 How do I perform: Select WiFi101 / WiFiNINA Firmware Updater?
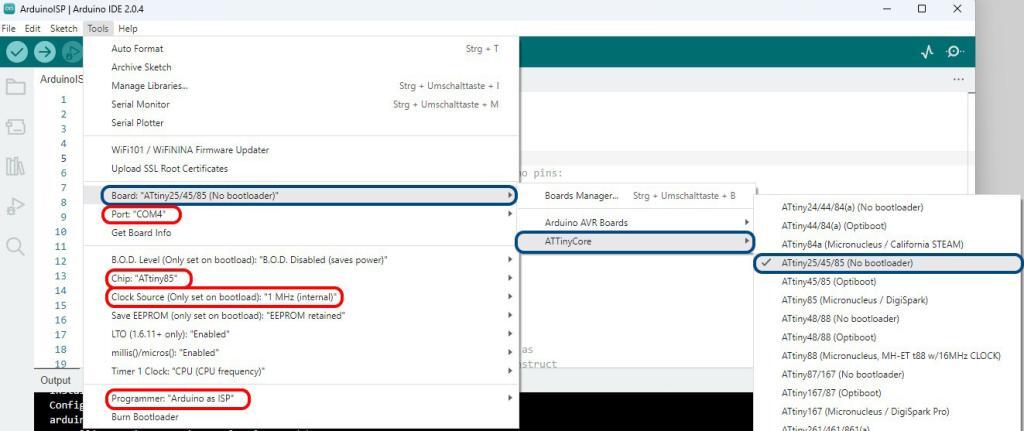point(301,150)
